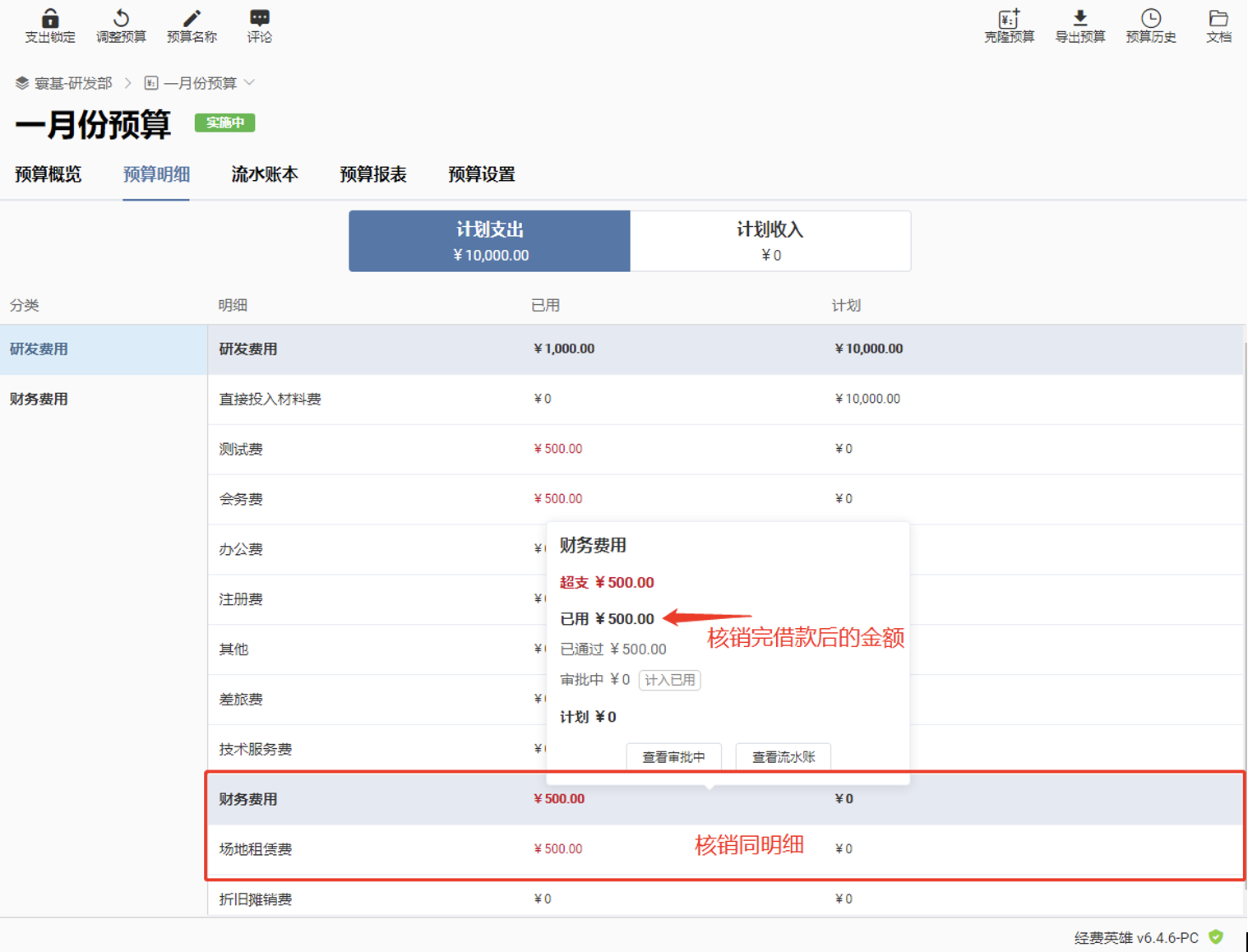Image resolution: width=1248 pixels, height=952 pixels.
Task: Open 预算历史 clock icon
Action: (1151, 18)
